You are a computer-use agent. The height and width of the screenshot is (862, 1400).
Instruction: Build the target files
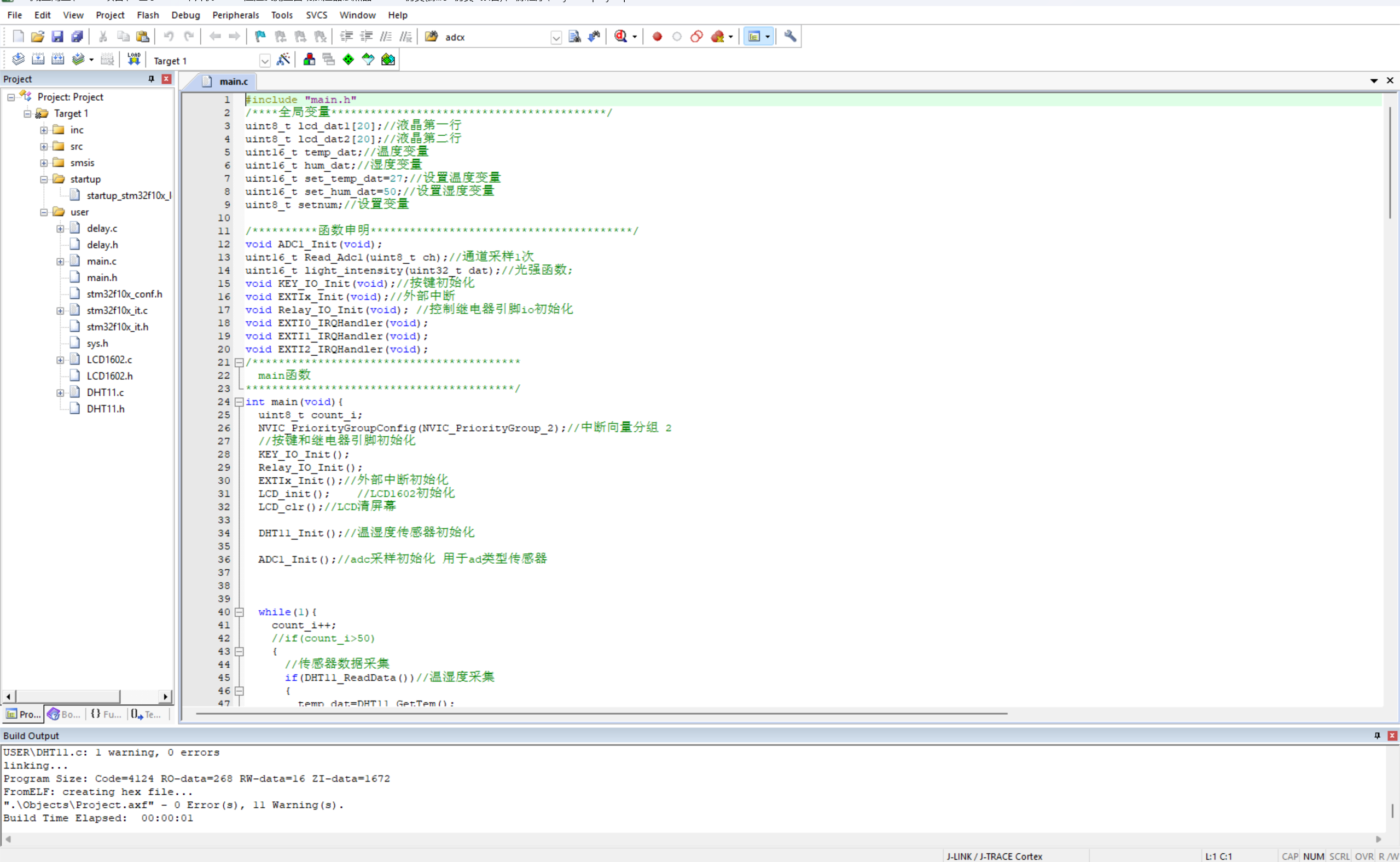[x=38, y=59]
